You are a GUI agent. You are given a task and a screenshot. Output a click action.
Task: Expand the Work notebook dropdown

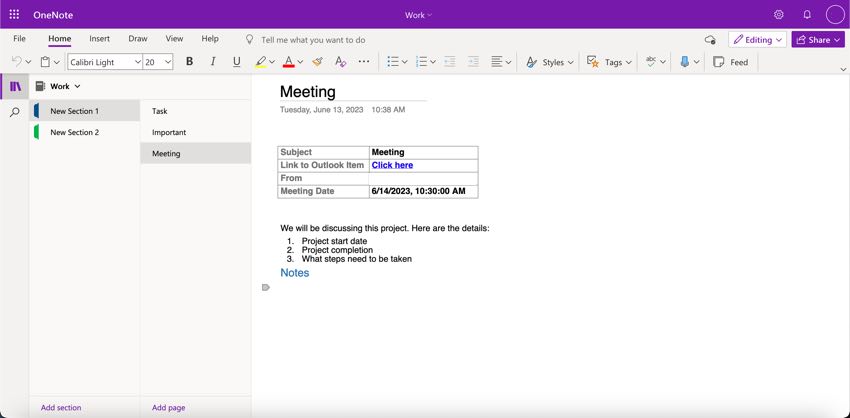point(77,86)
